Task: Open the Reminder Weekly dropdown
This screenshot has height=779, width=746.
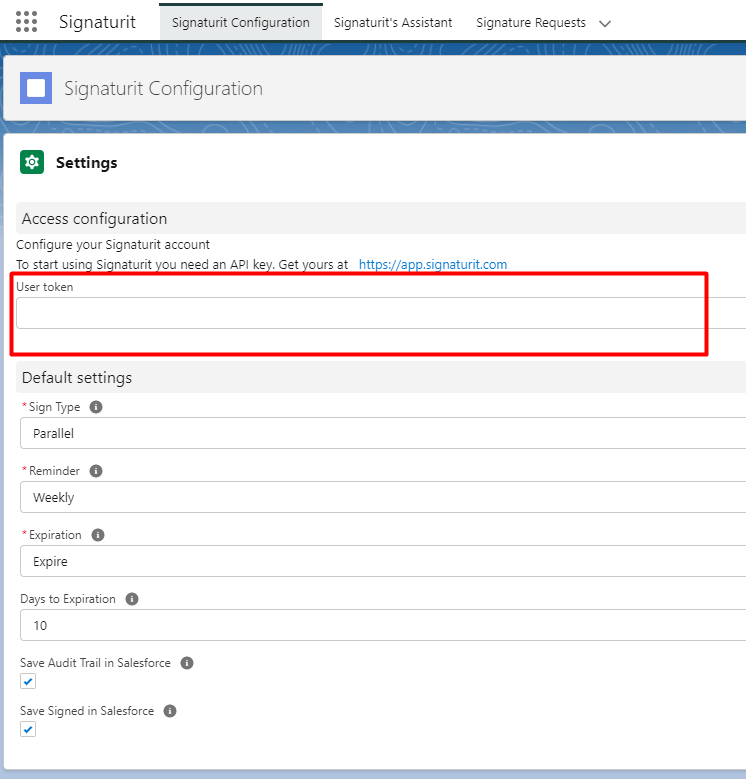Action: point(383,497)
